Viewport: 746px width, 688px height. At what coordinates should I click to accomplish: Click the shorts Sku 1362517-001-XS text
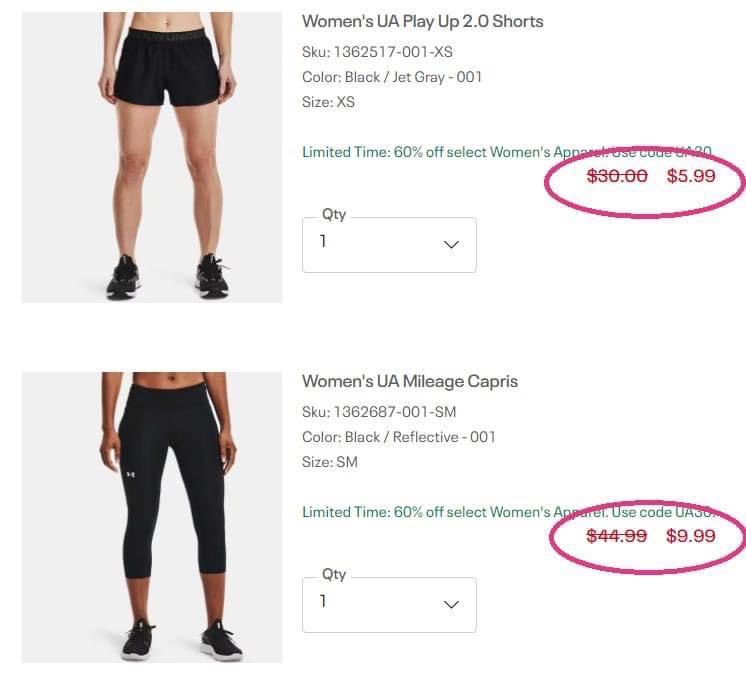383,52
